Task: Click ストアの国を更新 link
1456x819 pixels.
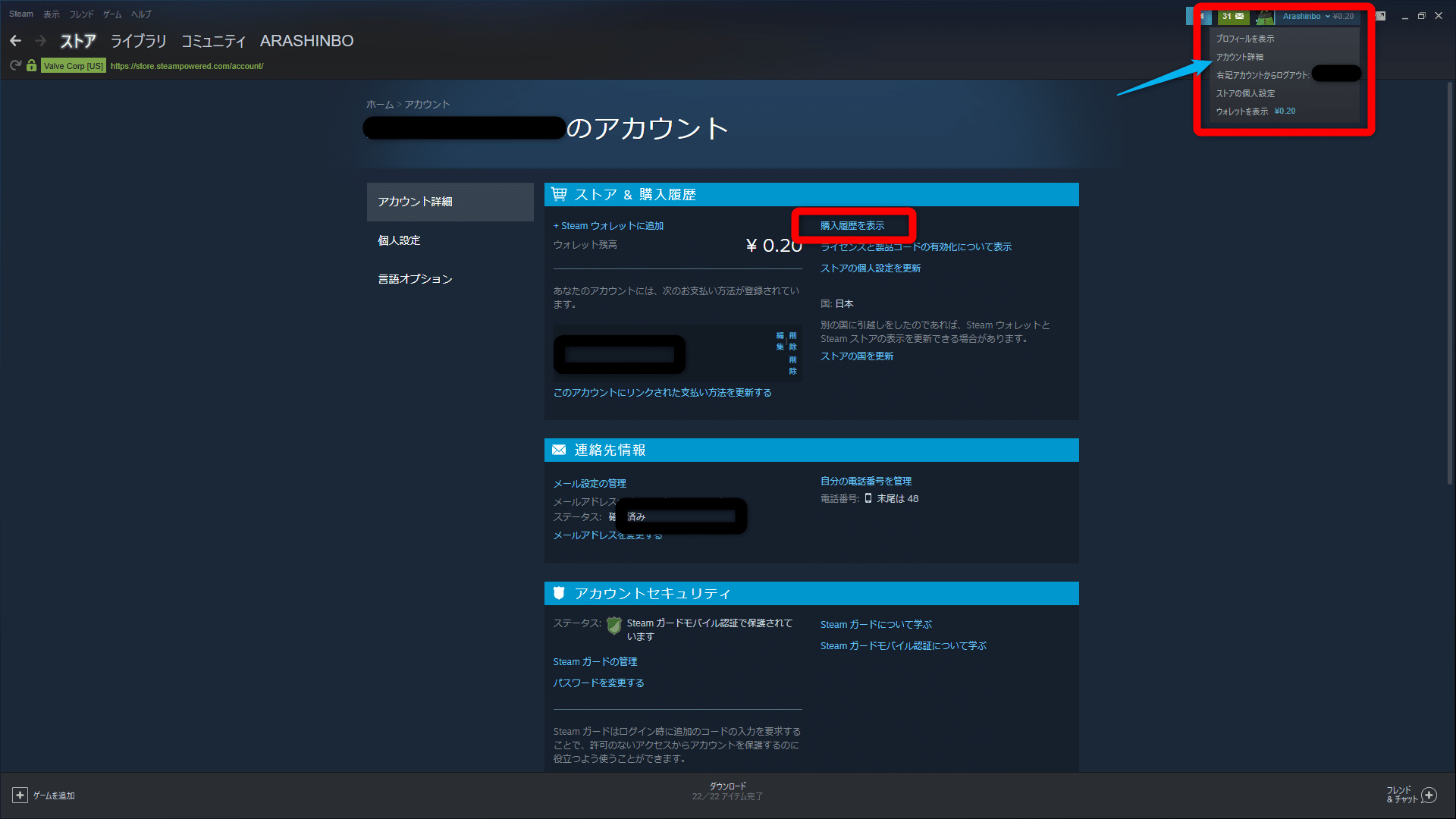Action: pos(857,356)
